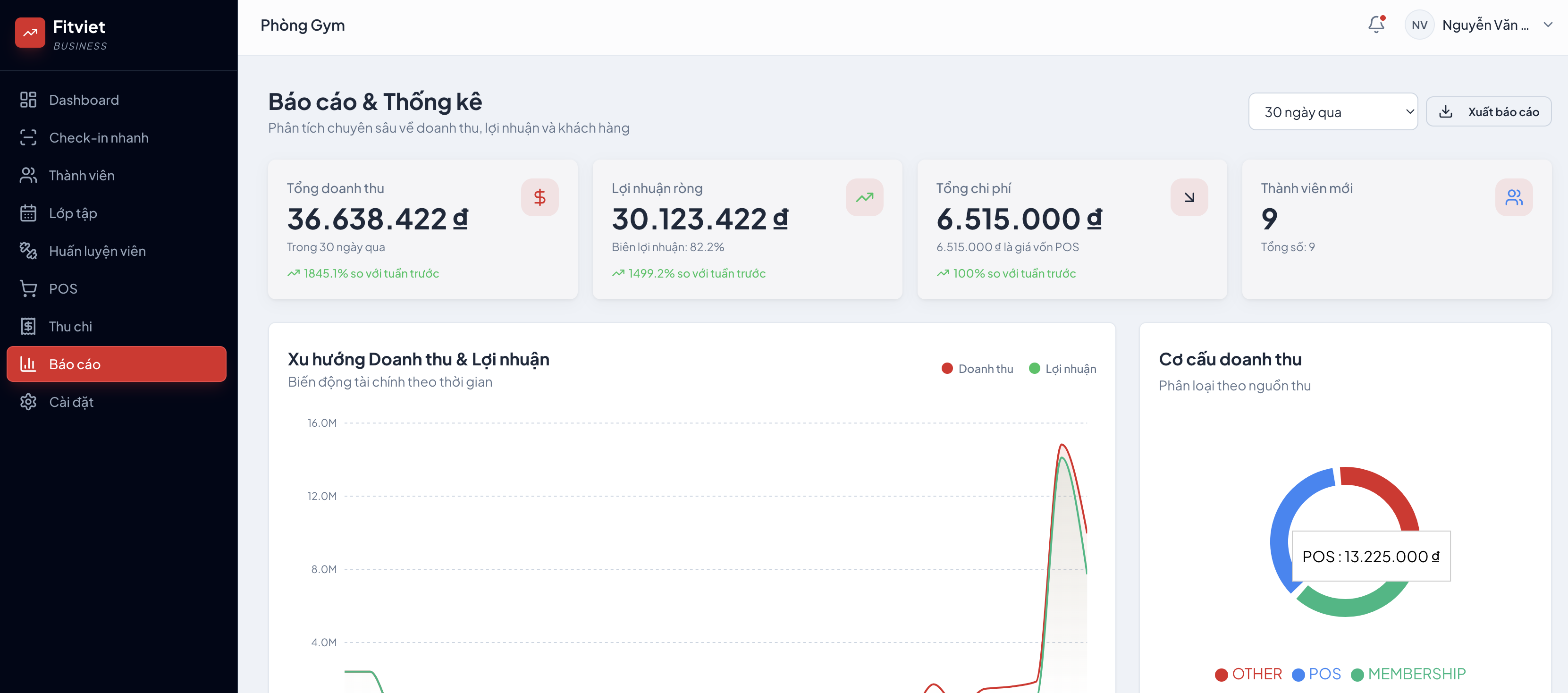Expand the user account menu chevron
This screenshot has width=1568, height=693.
coord(1547,25)
